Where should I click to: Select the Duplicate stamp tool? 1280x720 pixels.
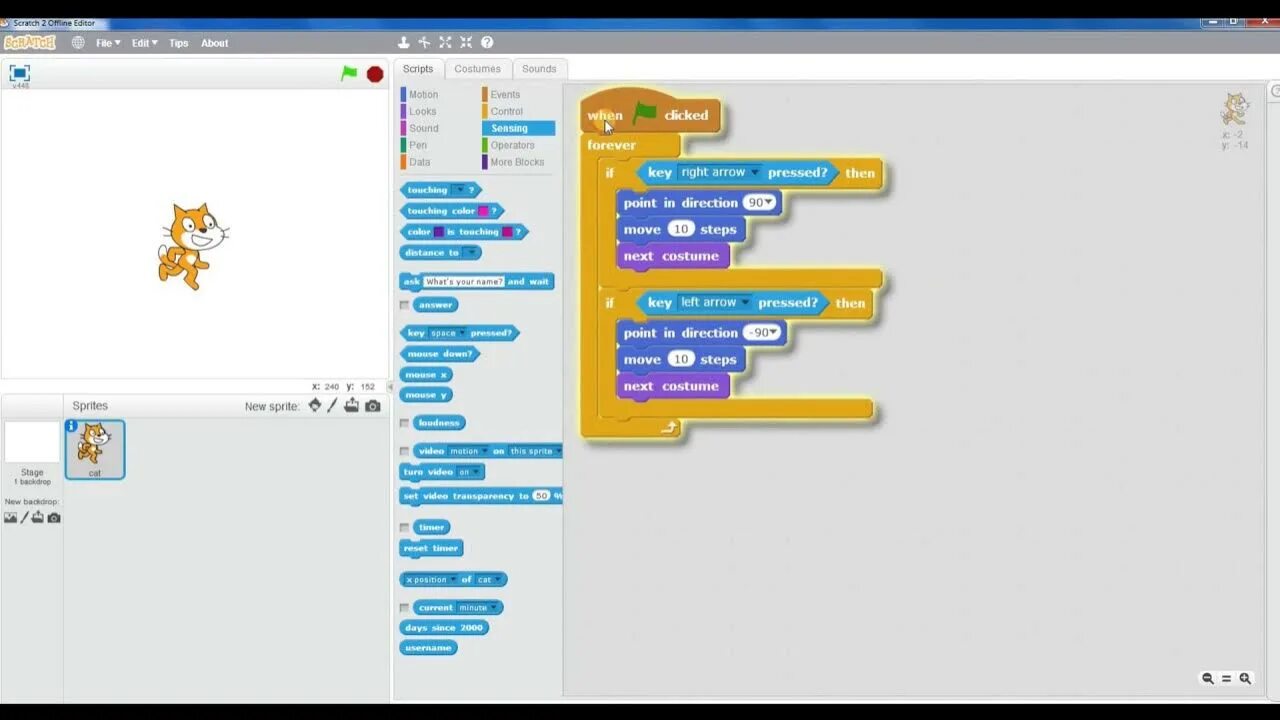404,42
